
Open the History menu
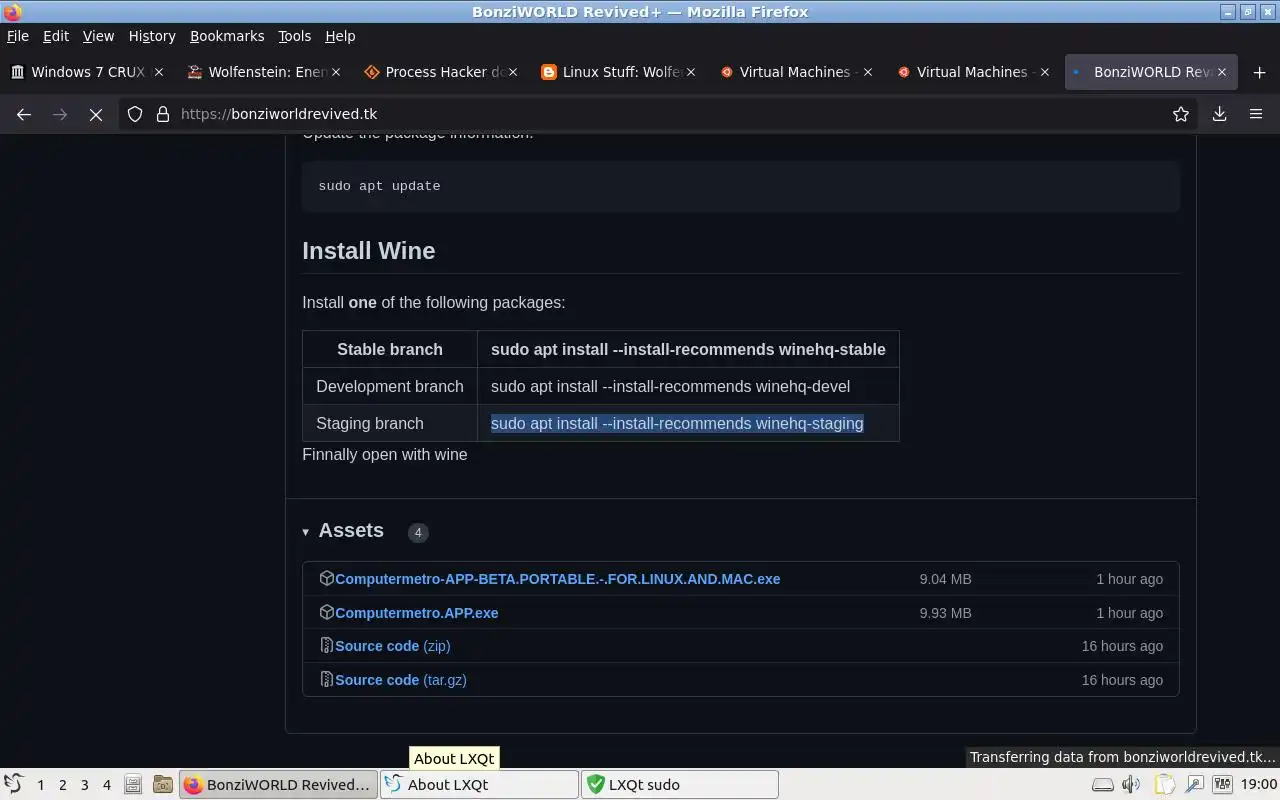tap(152, 36)
